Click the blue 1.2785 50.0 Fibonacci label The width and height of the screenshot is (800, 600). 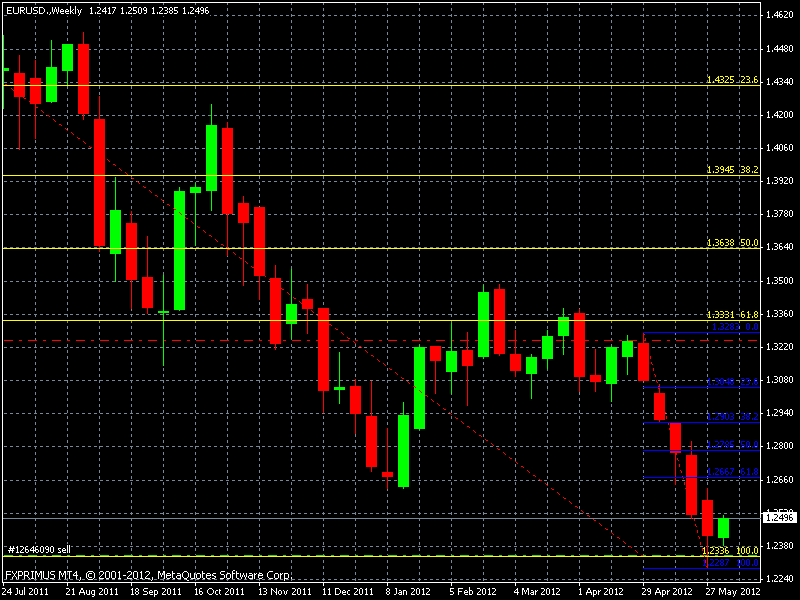(x=733, y=444)
